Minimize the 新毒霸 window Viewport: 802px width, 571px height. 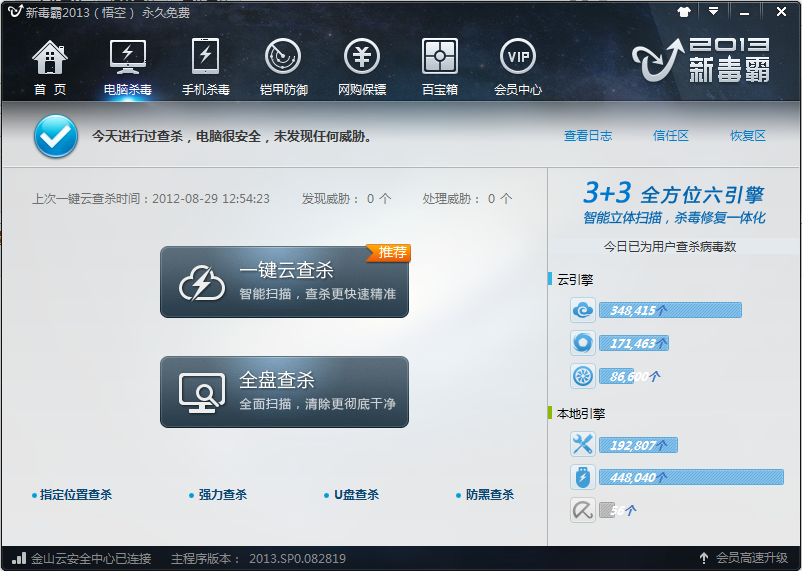click(745, 12)
